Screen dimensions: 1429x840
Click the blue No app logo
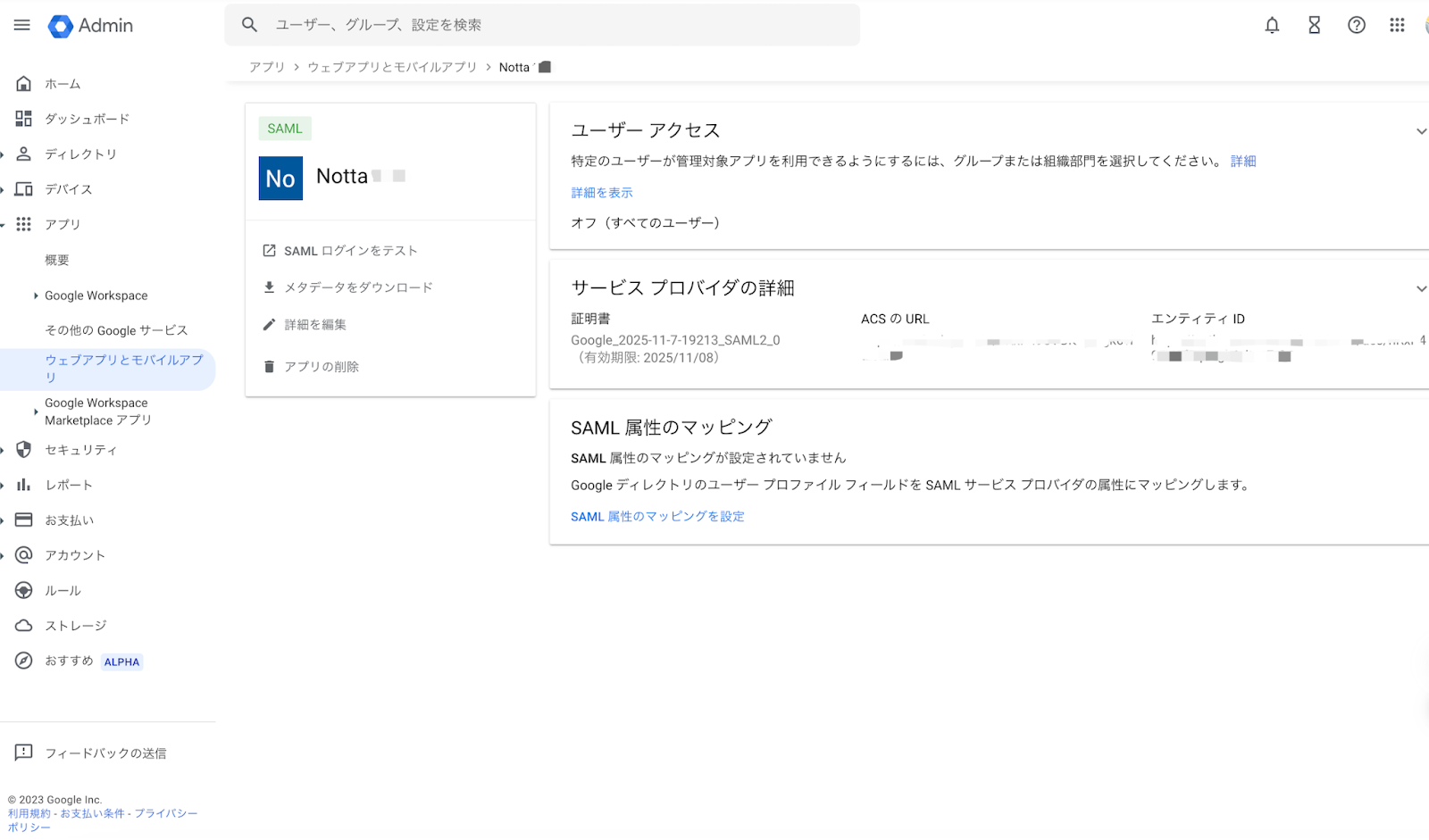point(280,178)
